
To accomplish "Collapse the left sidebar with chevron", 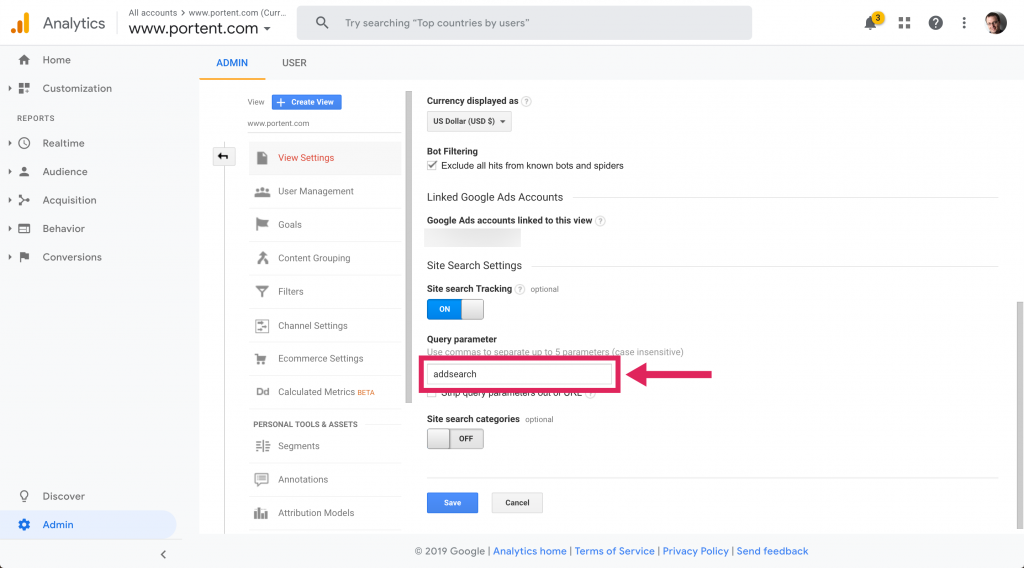I will 163,554.
